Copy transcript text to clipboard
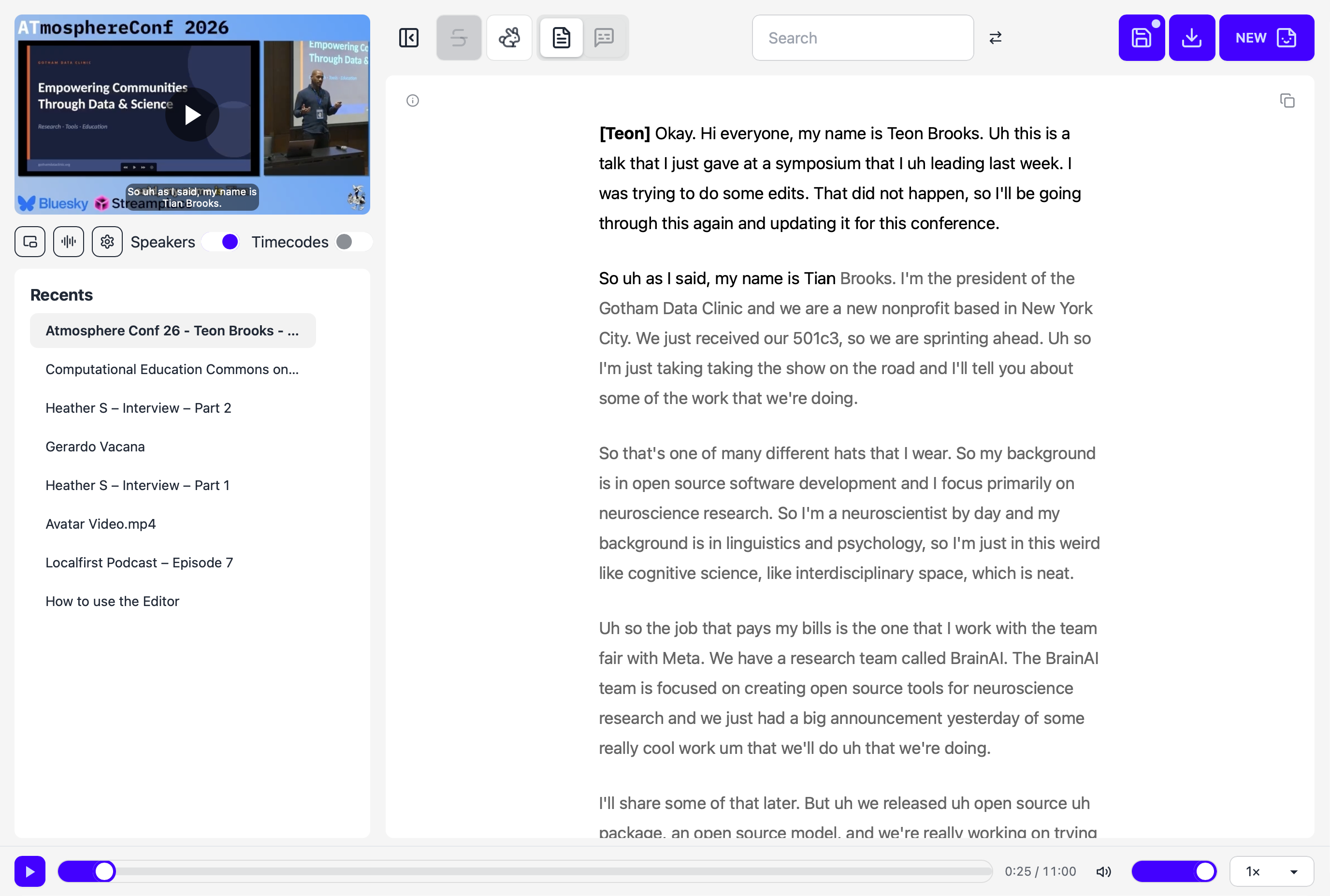Screen dimensions: 1330x896 [x=1287, y=101]
